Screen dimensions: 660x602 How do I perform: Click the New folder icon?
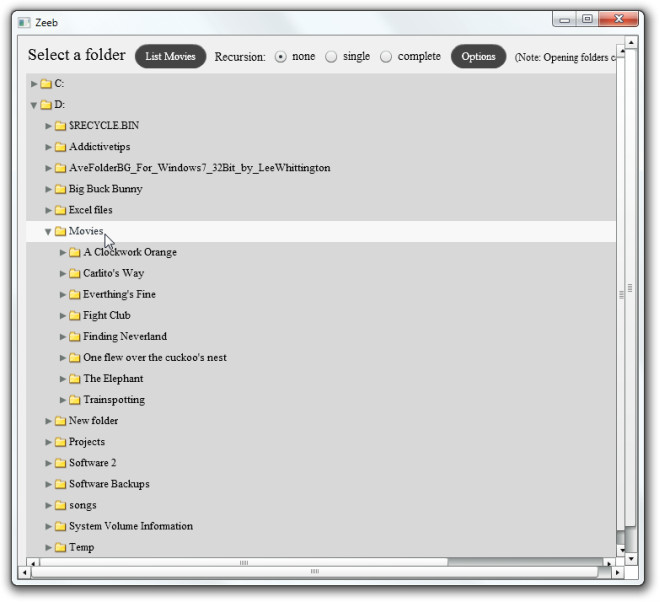61,421
